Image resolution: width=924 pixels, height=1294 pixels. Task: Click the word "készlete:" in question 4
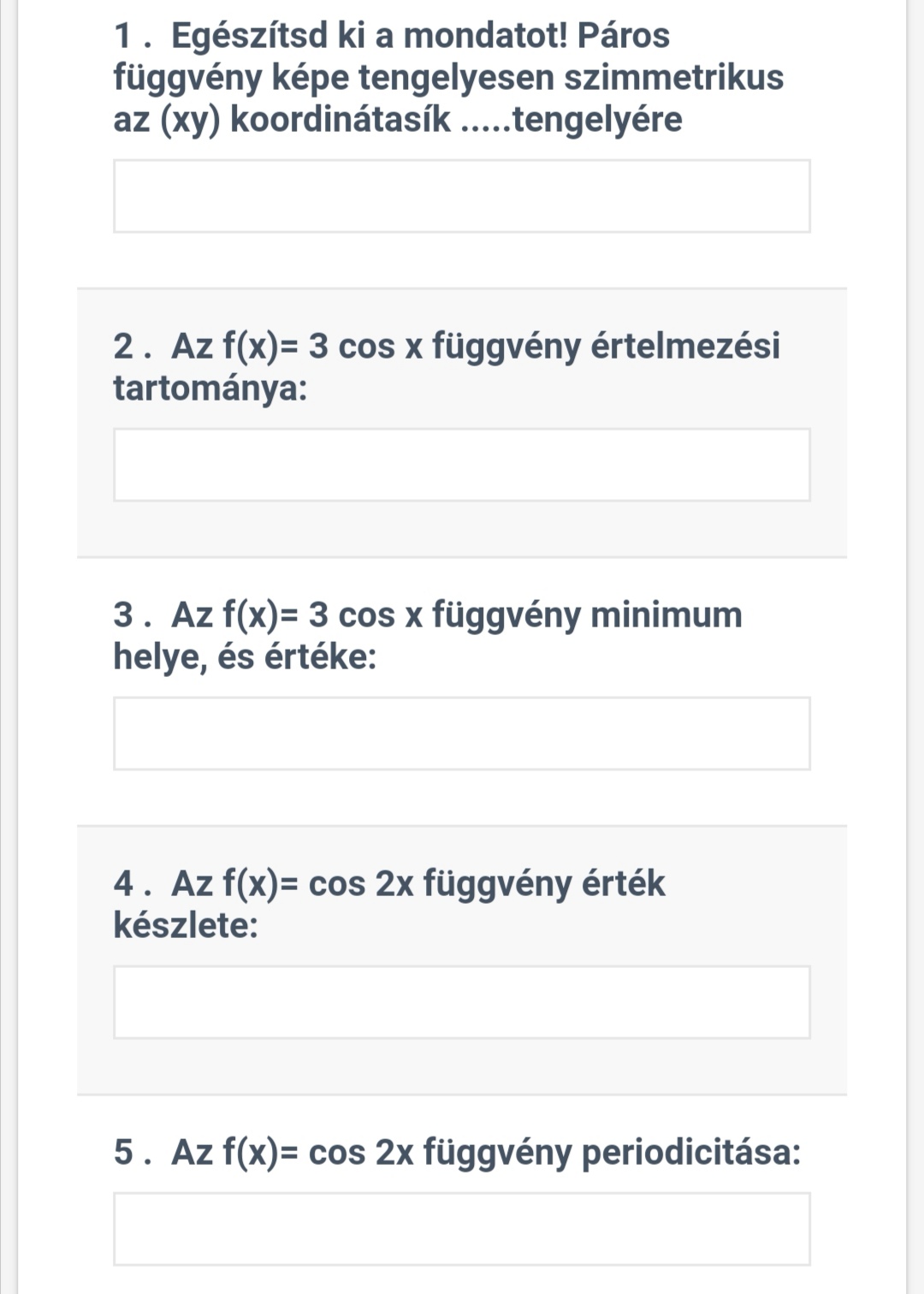click(186, 925)
